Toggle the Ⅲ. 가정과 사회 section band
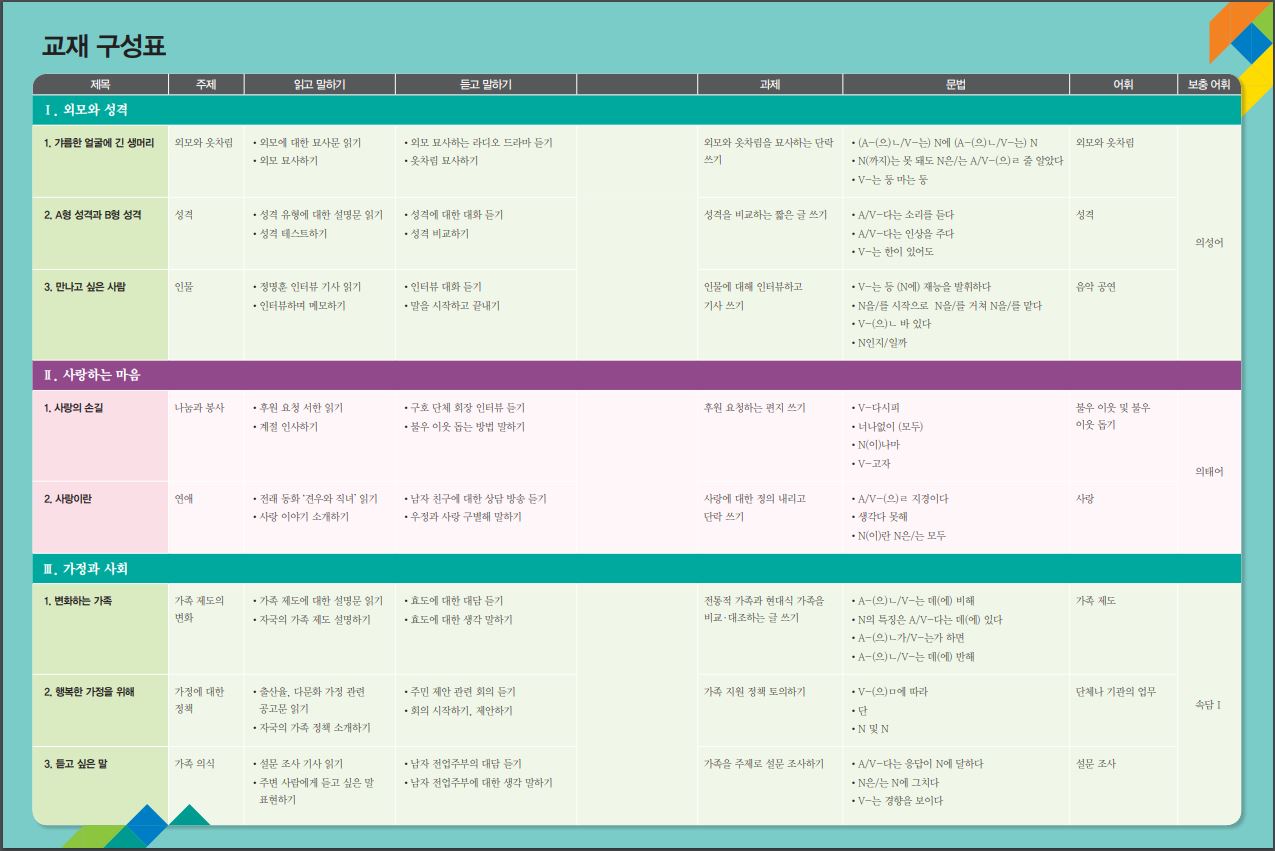 point(86,568)
